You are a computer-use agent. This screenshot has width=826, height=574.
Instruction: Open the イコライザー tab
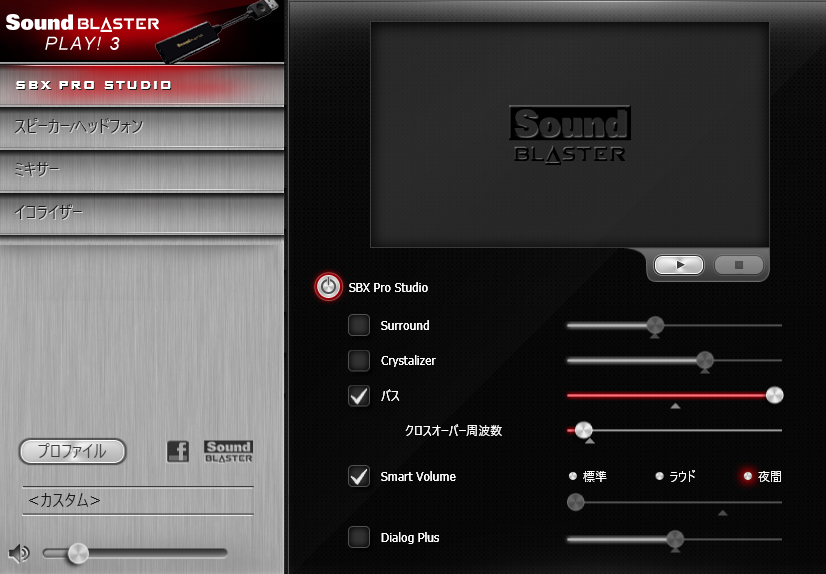pos(142,213)
